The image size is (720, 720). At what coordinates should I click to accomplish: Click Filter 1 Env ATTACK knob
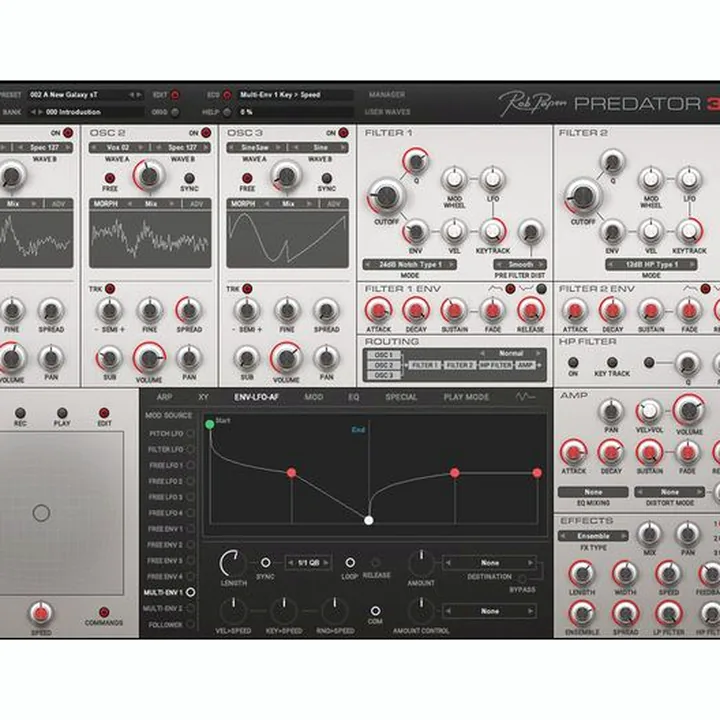click(x=378, y=310)
